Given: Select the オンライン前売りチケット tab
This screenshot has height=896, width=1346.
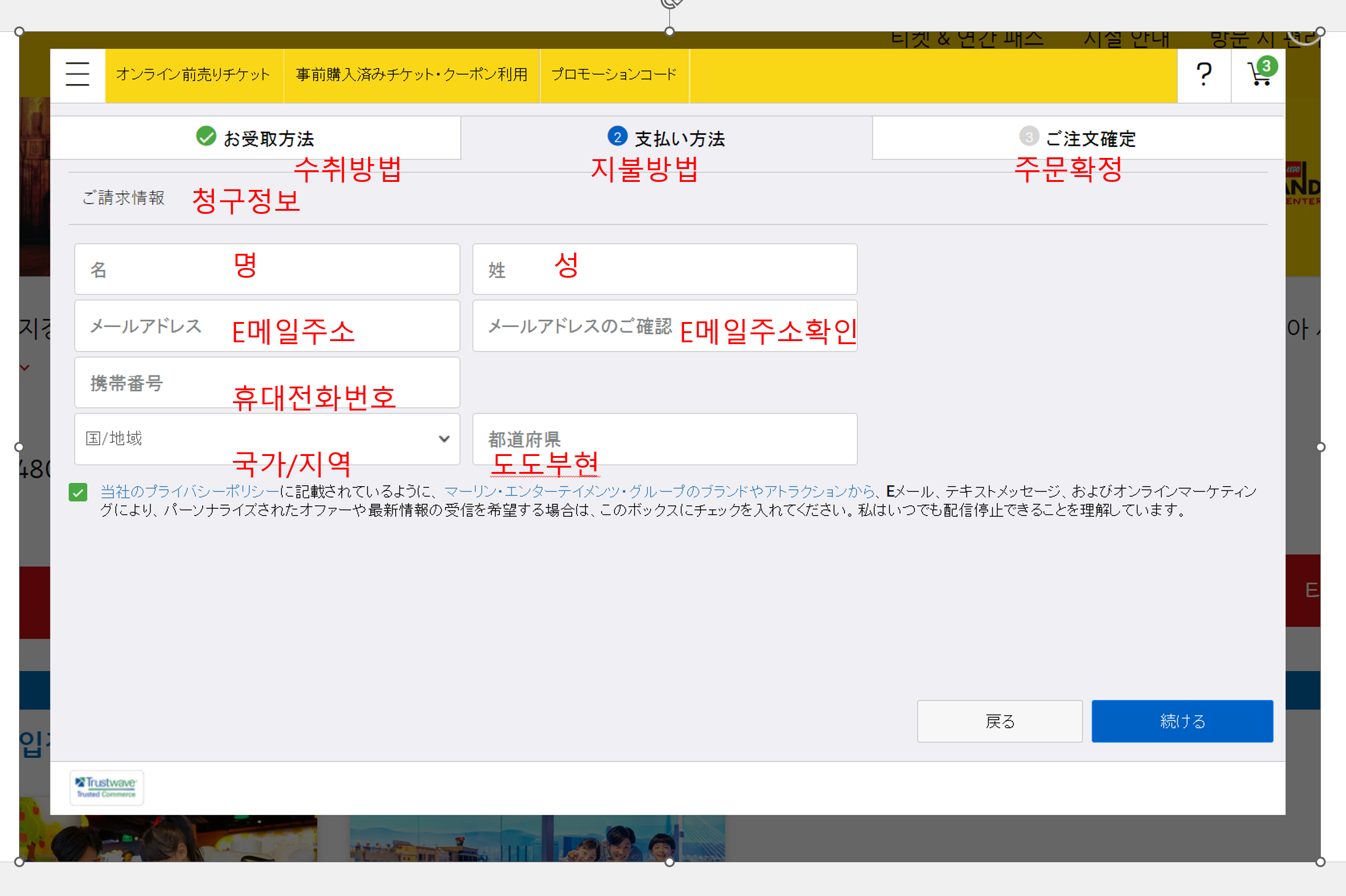Looking at the screenshot, I should pos(193,75).
